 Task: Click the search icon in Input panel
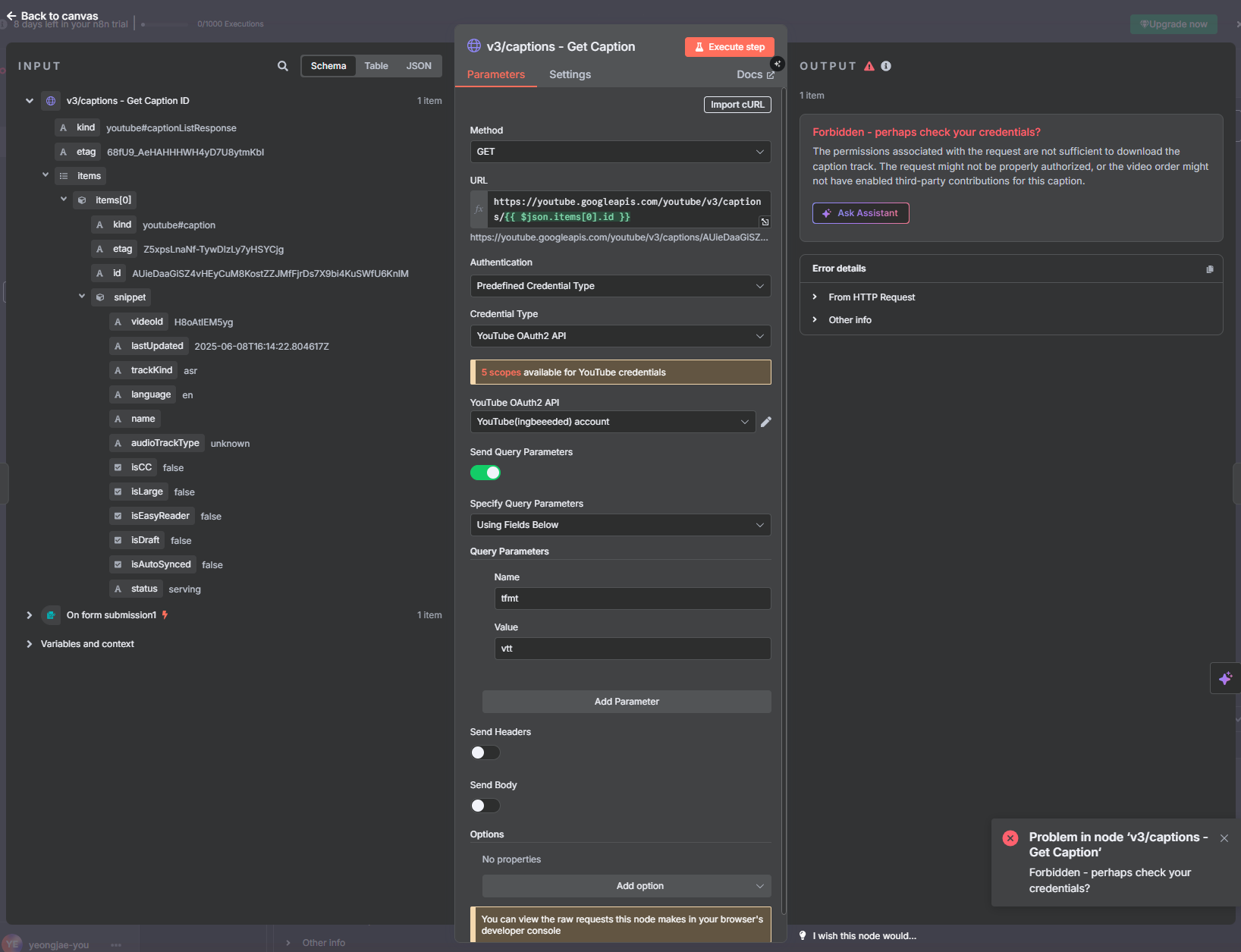(x=283, y=66)
